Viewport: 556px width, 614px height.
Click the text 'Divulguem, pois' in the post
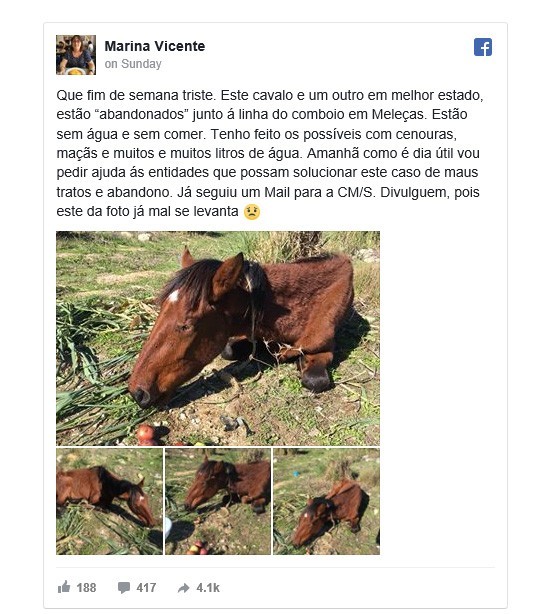click(430, 192)
